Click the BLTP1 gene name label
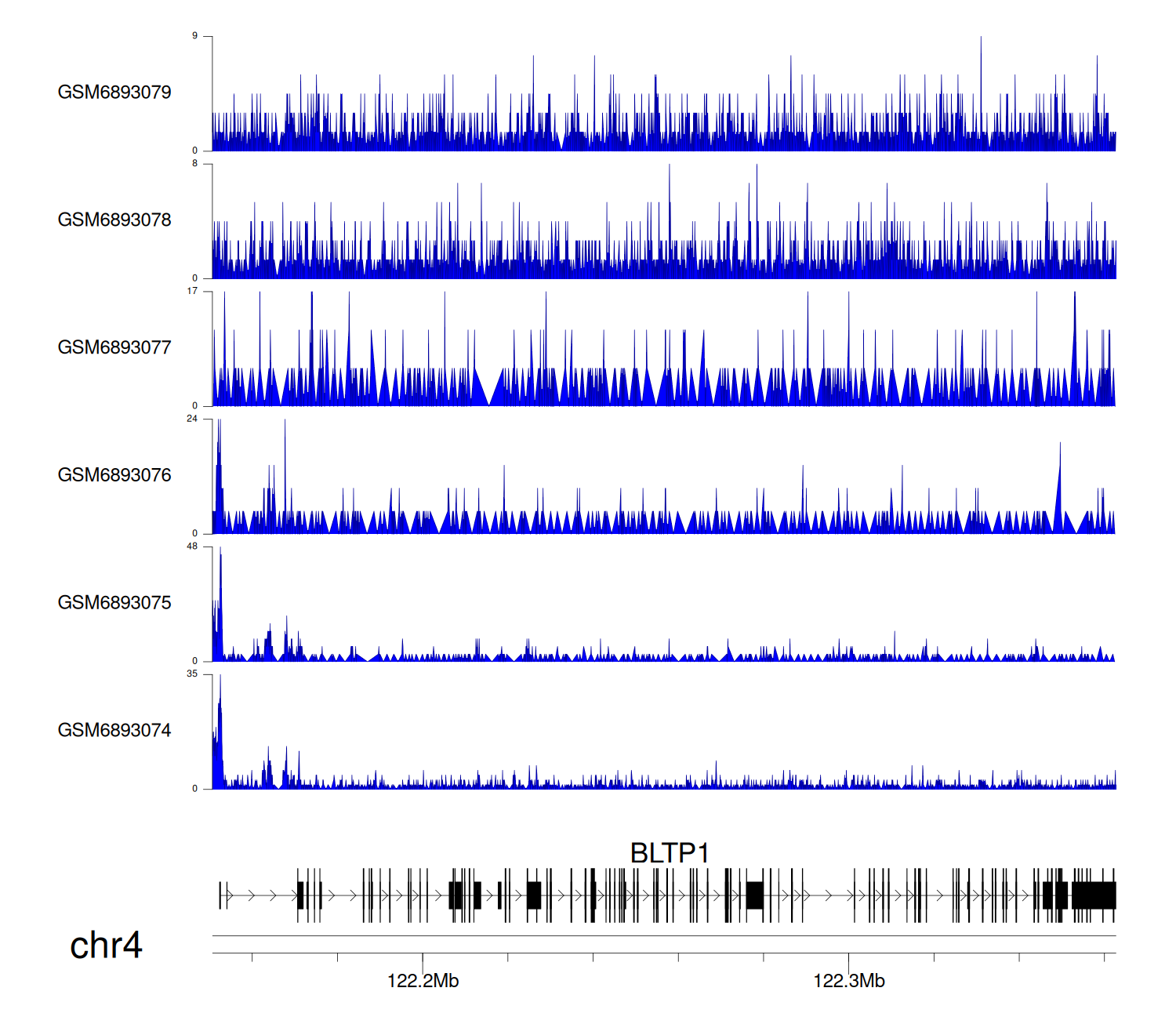Screen dimensions: 1176x1035 coord(670,853)
